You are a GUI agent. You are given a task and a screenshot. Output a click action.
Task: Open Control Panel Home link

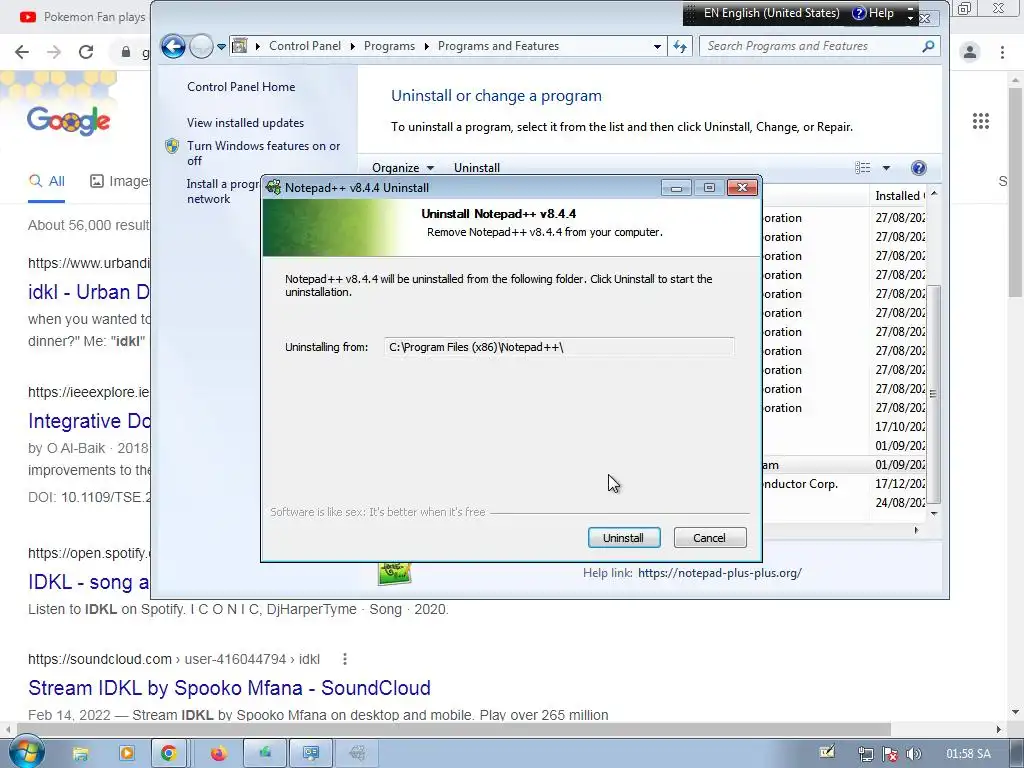coord(241,87)
